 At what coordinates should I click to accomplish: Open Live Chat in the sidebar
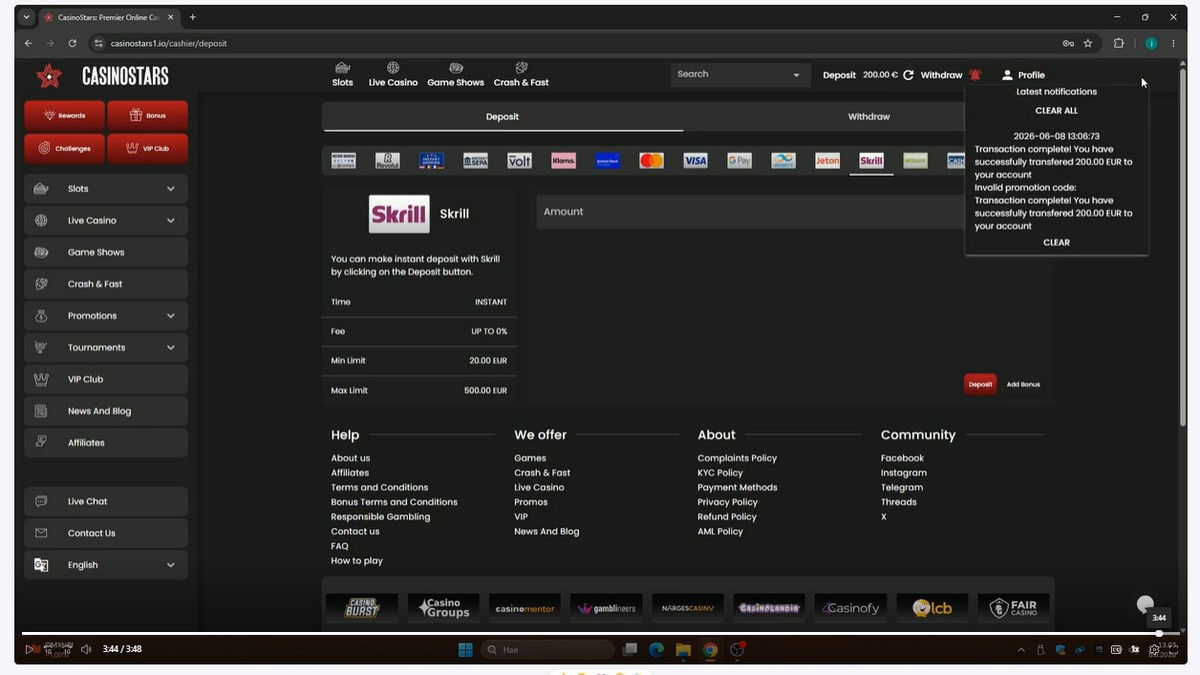(x=106, y=501)
